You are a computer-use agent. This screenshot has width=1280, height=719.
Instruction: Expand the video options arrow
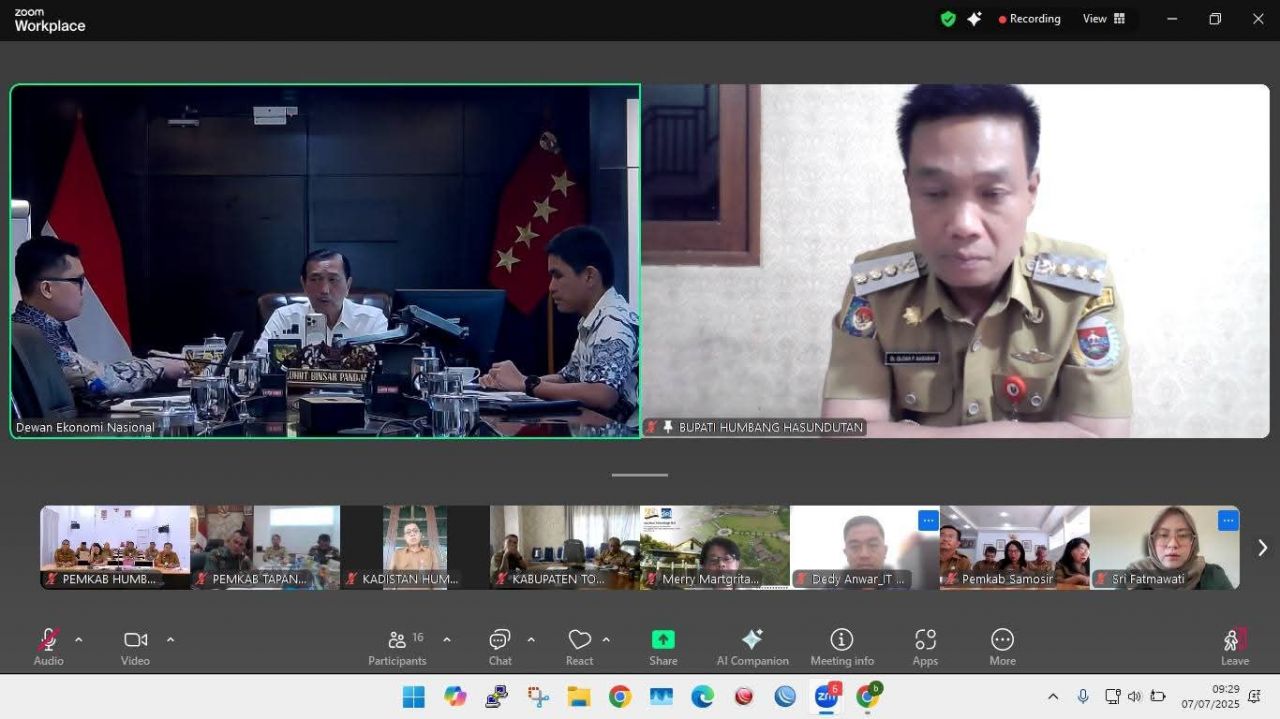pyautogui.click(x=170, y=639)
